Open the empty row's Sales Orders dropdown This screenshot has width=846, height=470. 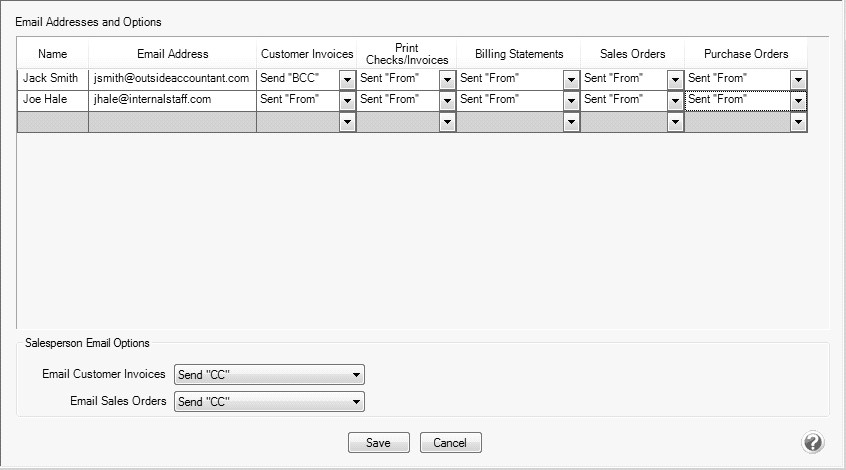tap(675, 121)
